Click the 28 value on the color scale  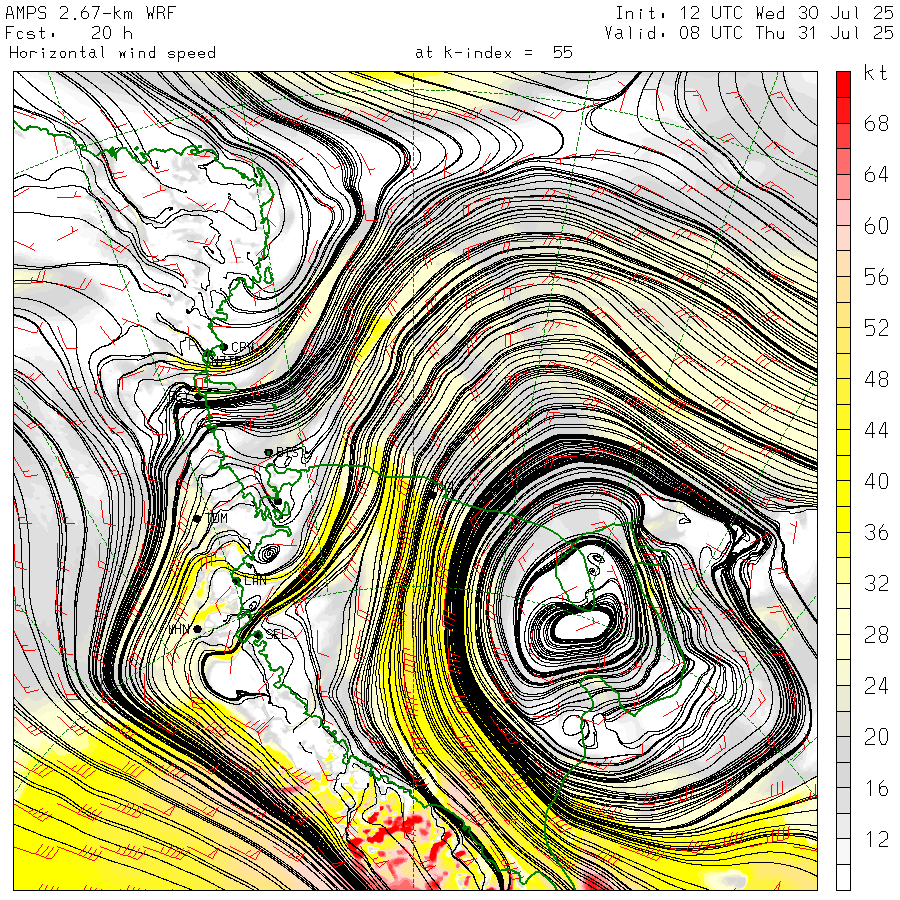pyautogui.click(x=876, y=634)
